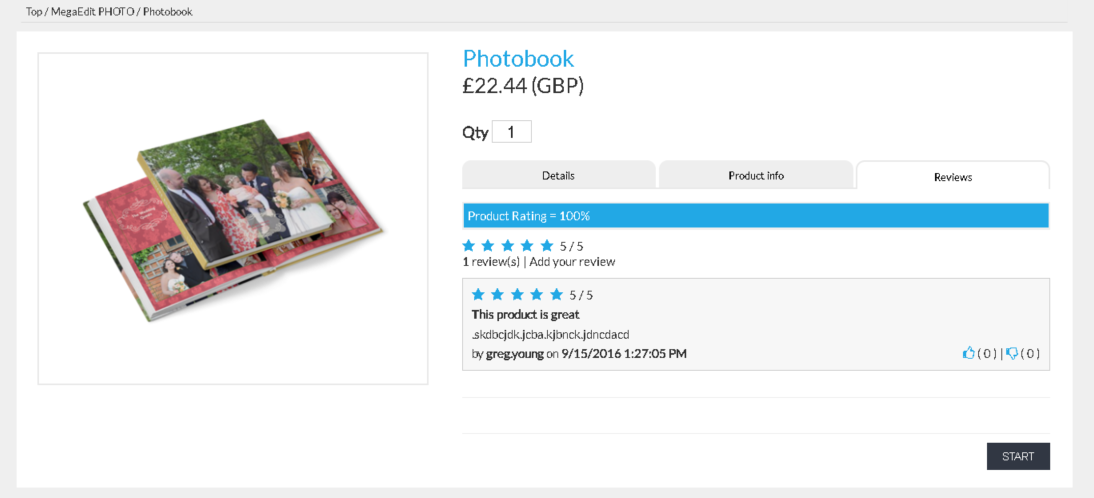Click fifth star in greg.young's review
The height and width of the screenshot is (498, 1094).
point(556,294)
